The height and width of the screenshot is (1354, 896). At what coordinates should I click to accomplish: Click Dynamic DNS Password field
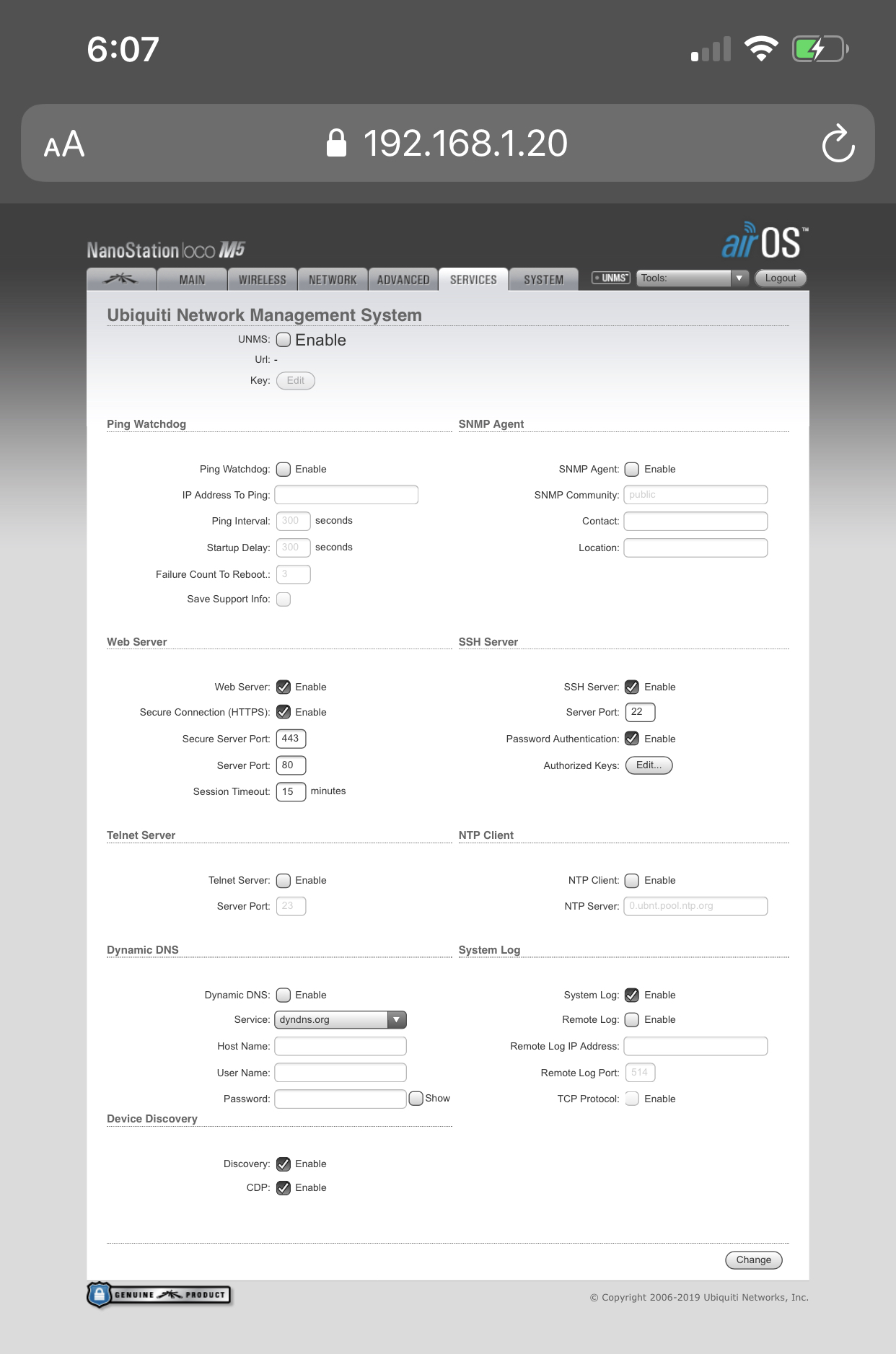(x=341, y=1099)
